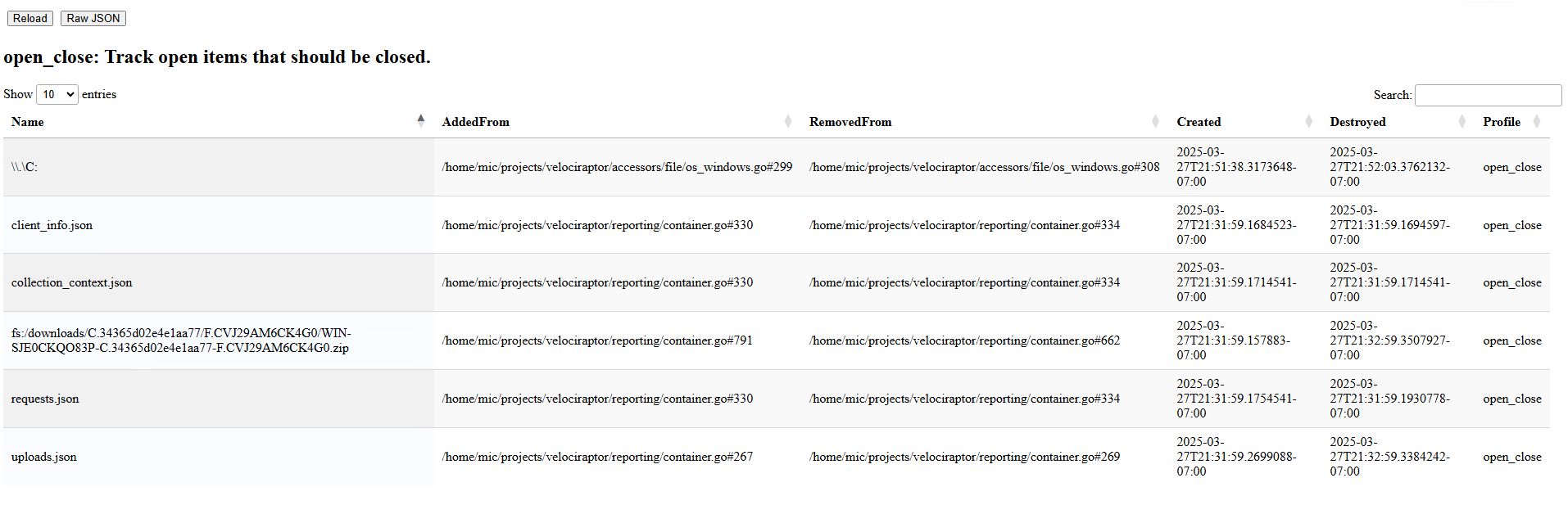
Task: Open the Raw JSON view
Action: [x=93, y=18]
